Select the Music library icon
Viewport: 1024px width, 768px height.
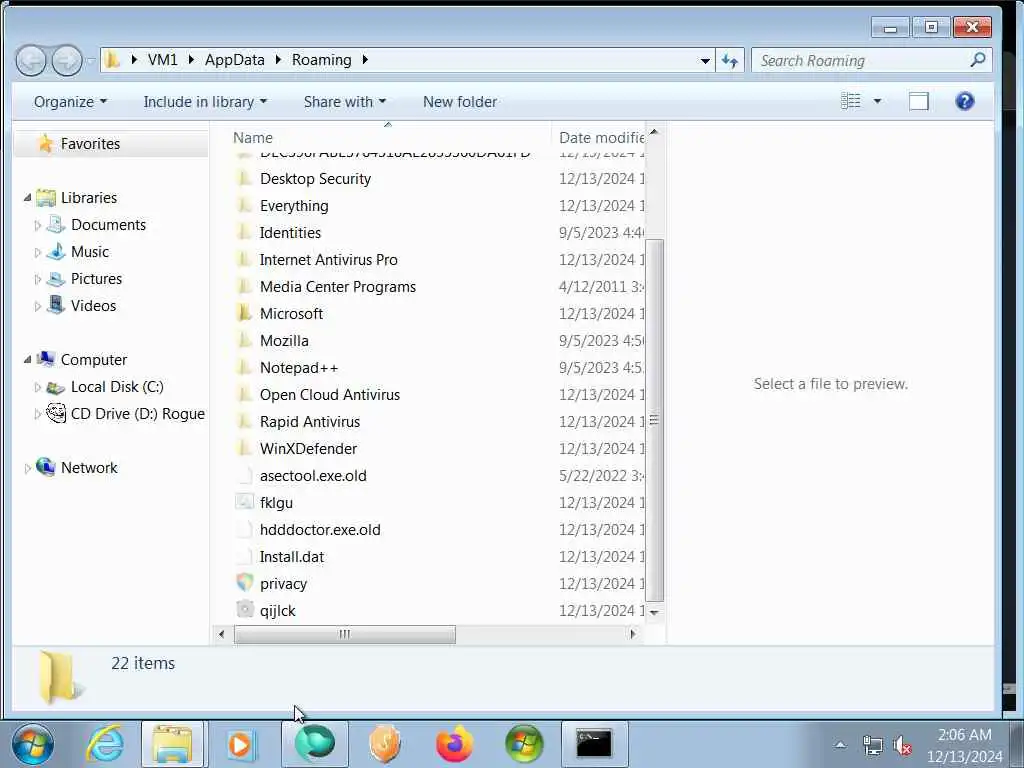pyautogui.click(x=56, y=251)
